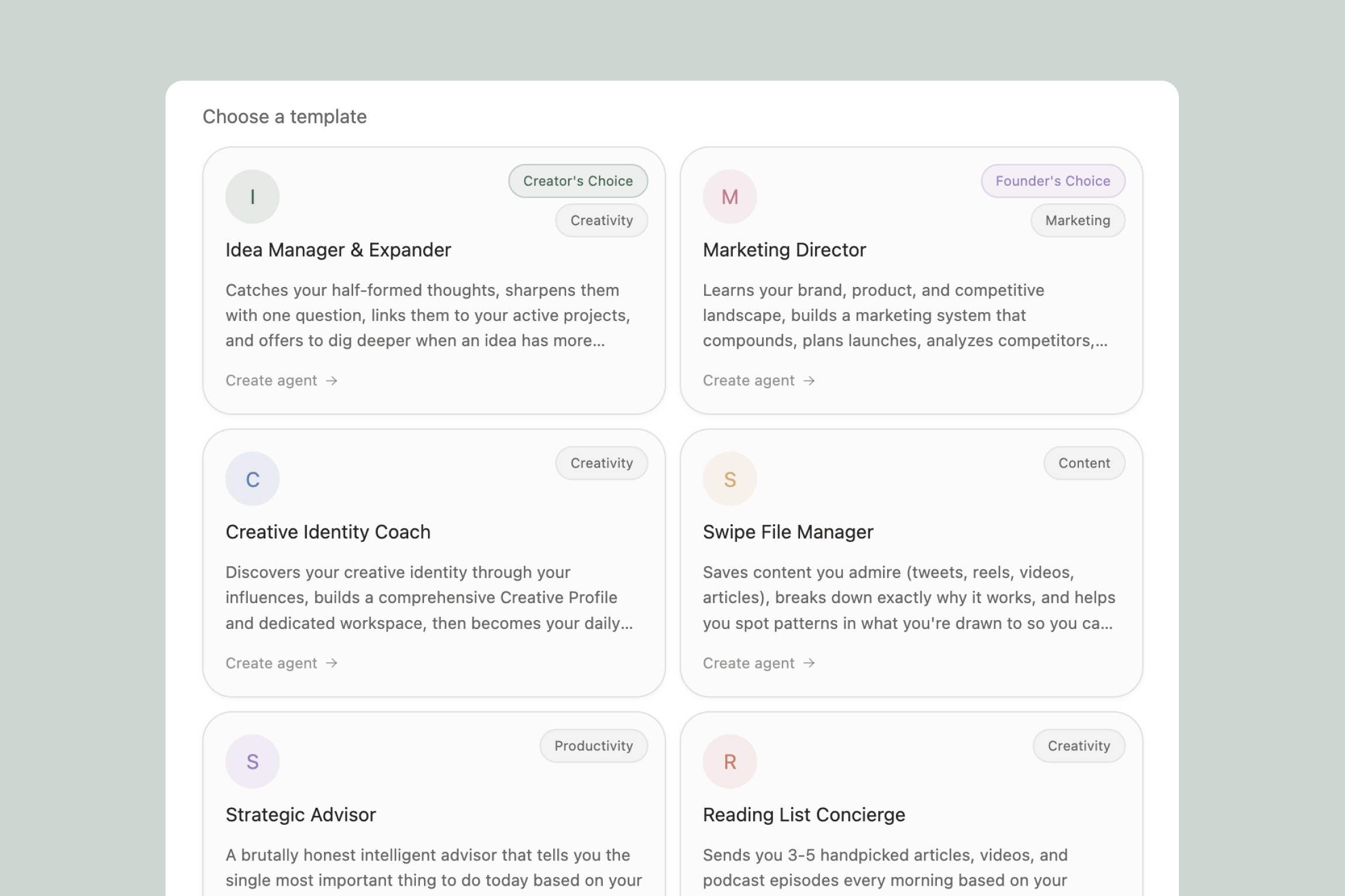
Task: Click arrow next to Idea Manager's Create agent
Action: point(332,380)
